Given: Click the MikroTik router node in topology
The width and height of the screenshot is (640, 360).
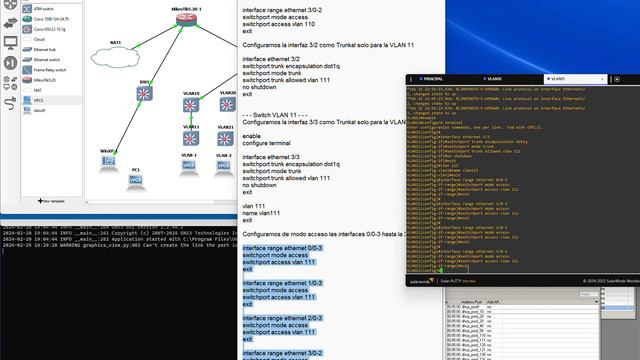Looking at the screenshot, I should tap(187, 20).
